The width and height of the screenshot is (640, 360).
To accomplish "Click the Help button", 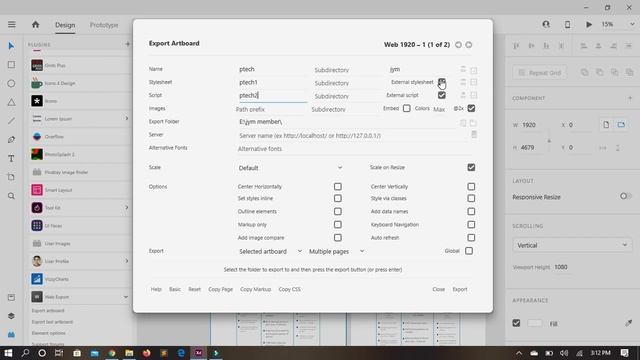I will click(x=156, y=289).
